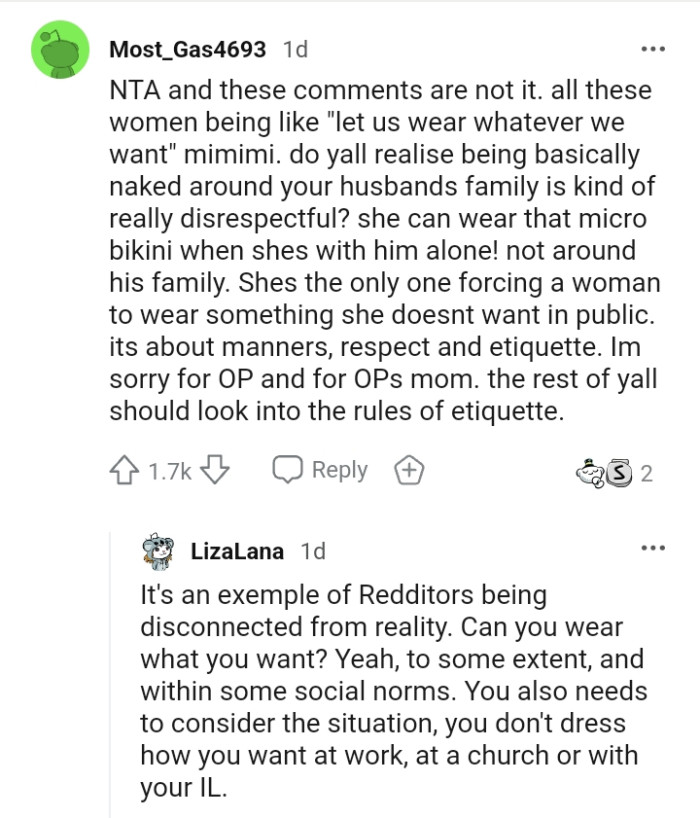
Task: Open the award picker plus icon
Action: 410,469
